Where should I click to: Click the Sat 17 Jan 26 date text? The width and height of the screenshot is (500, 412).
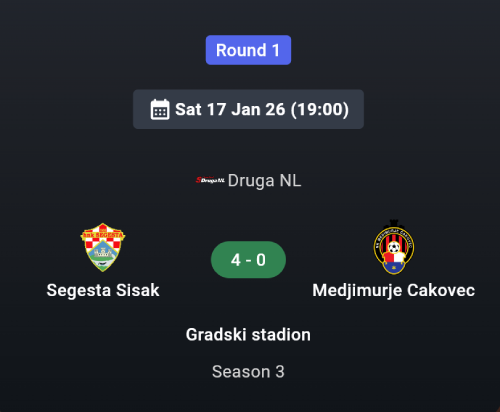pyautogui.click(x=230, y=109)
